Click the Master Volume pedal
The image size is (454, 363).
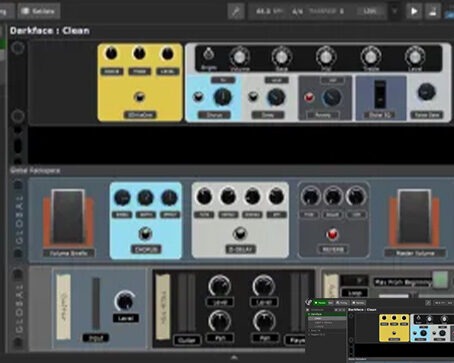[x=414, y=217]
